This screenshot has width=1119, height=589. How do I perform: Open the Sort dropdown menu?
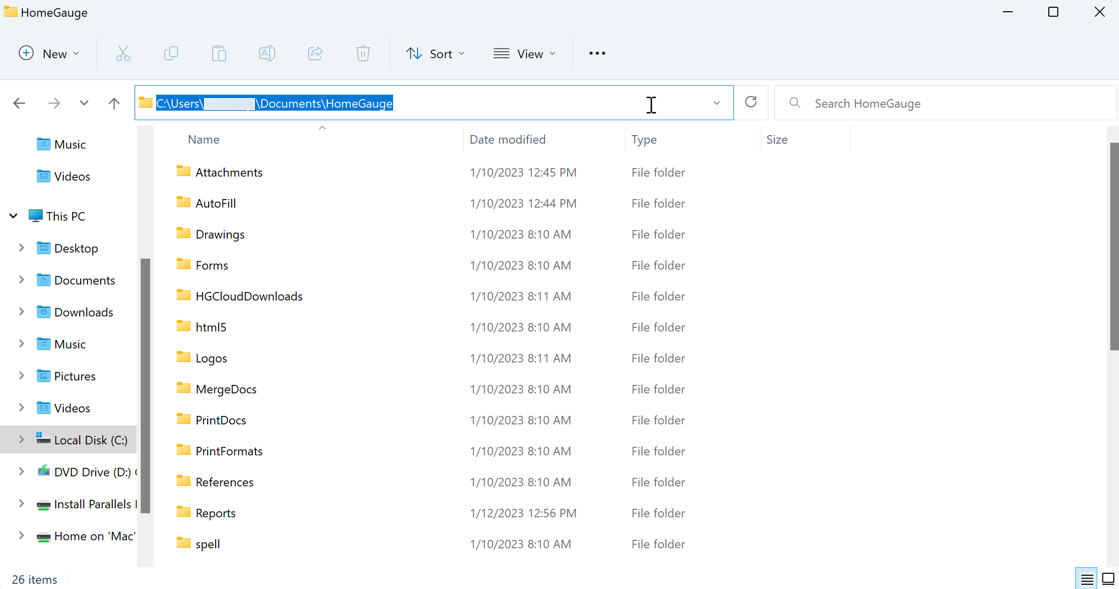click(x=435, y=54)
